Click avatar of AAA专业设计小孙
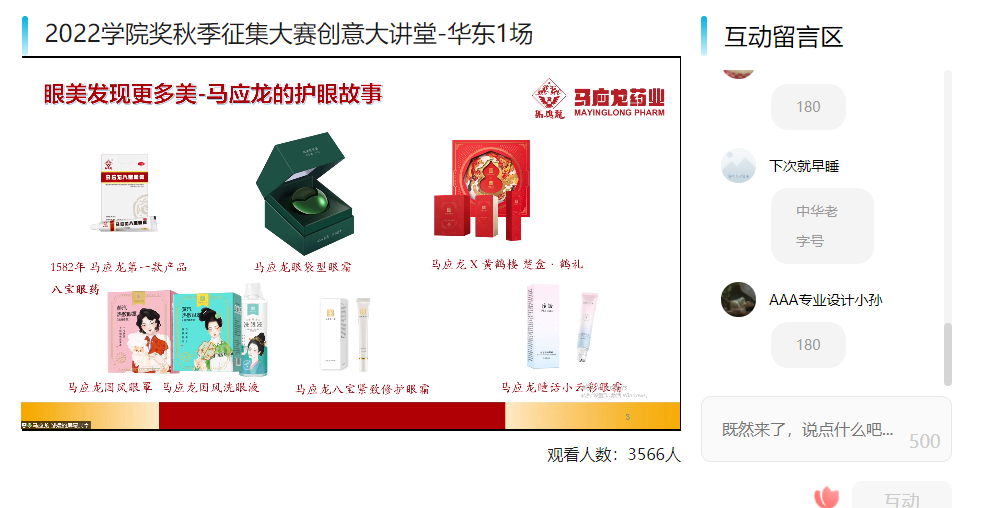This screenshot has height=508, width=993. click(x=738, y=300)
